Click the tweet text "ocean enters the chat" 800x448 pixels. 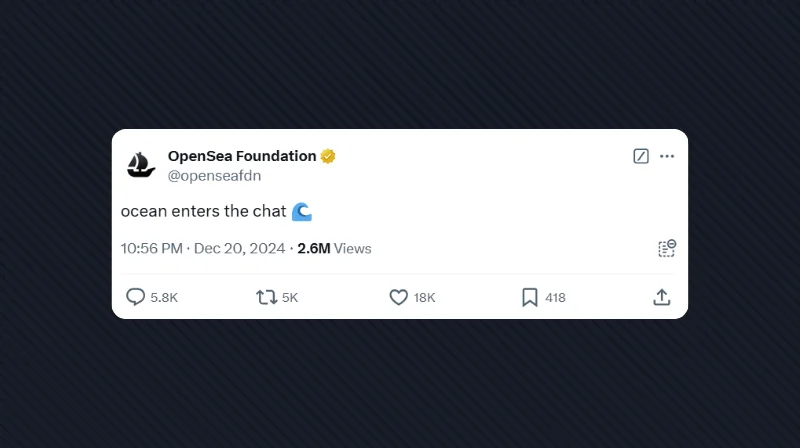(203, 211)
